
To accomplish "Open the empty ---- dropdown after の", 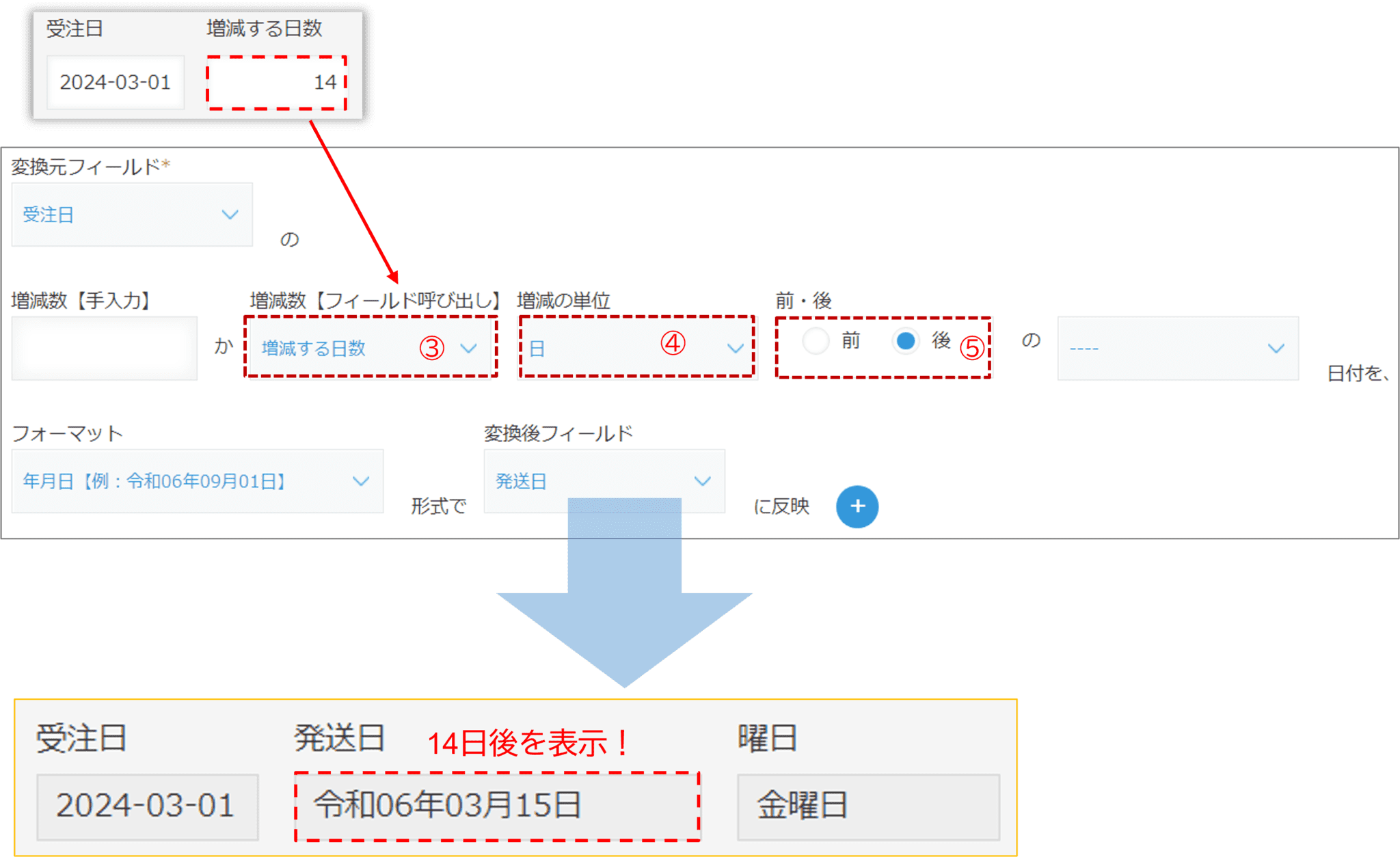I will (x=1177, y=348).
